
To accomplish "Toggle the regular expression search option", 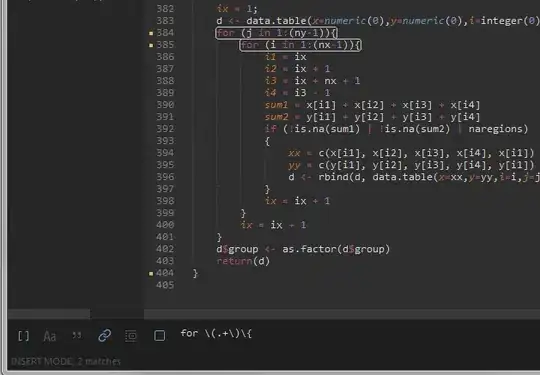I will (23, 336).
